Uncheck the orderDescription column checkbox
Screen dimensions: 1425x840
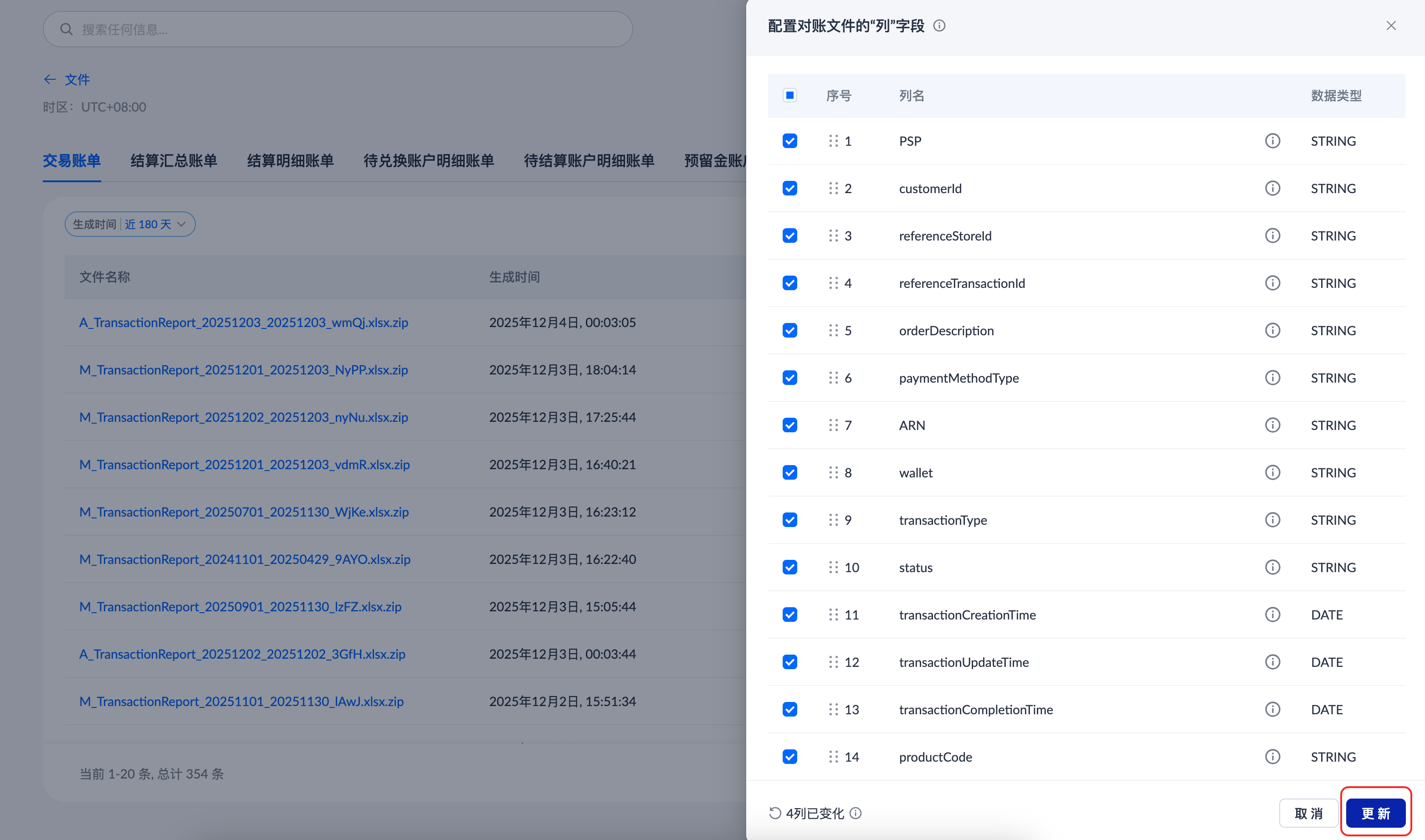click(789, 331)
